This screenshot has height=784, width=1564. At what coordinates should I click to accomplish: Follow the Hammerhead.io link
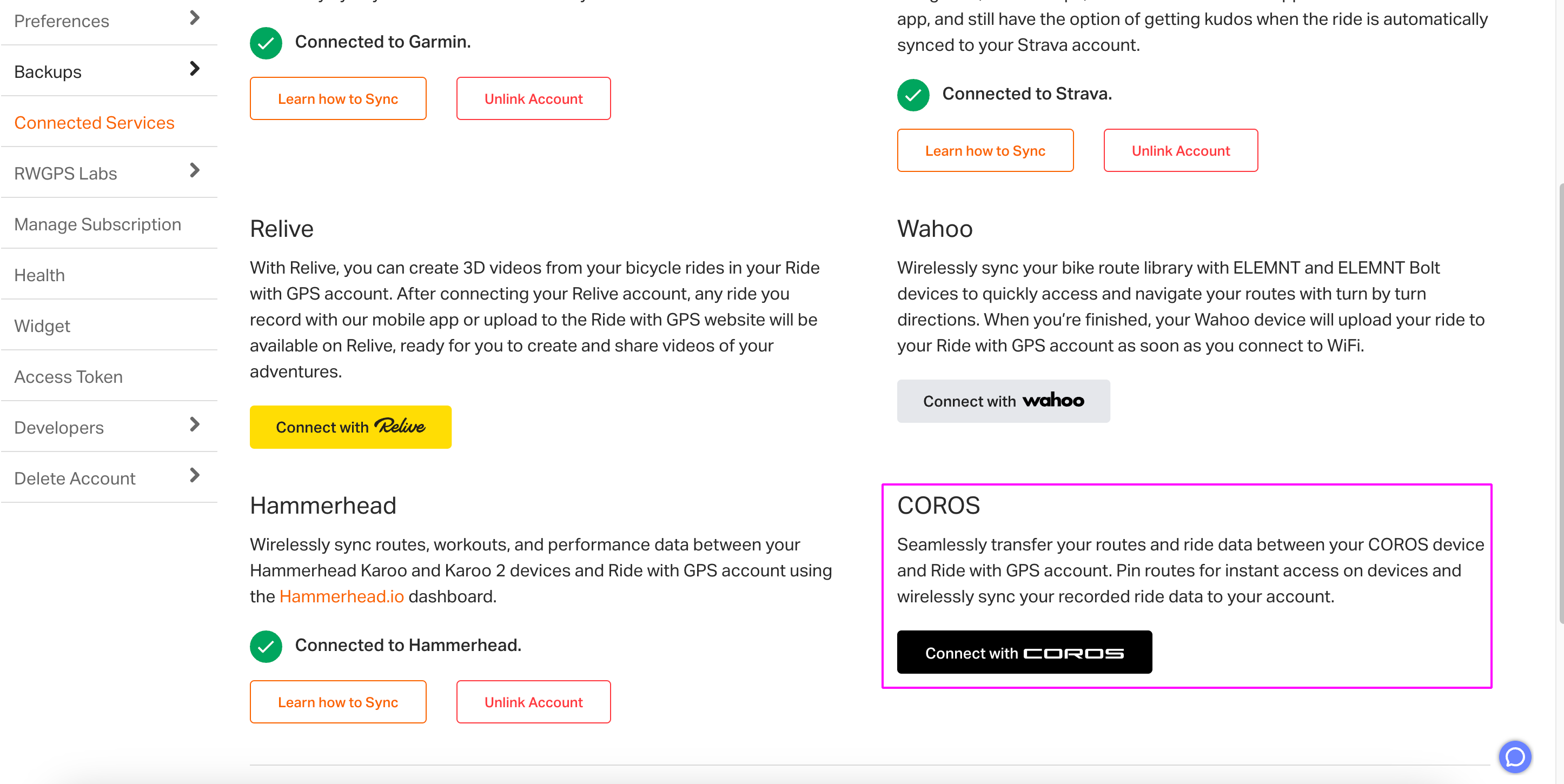tap(341, 596)
